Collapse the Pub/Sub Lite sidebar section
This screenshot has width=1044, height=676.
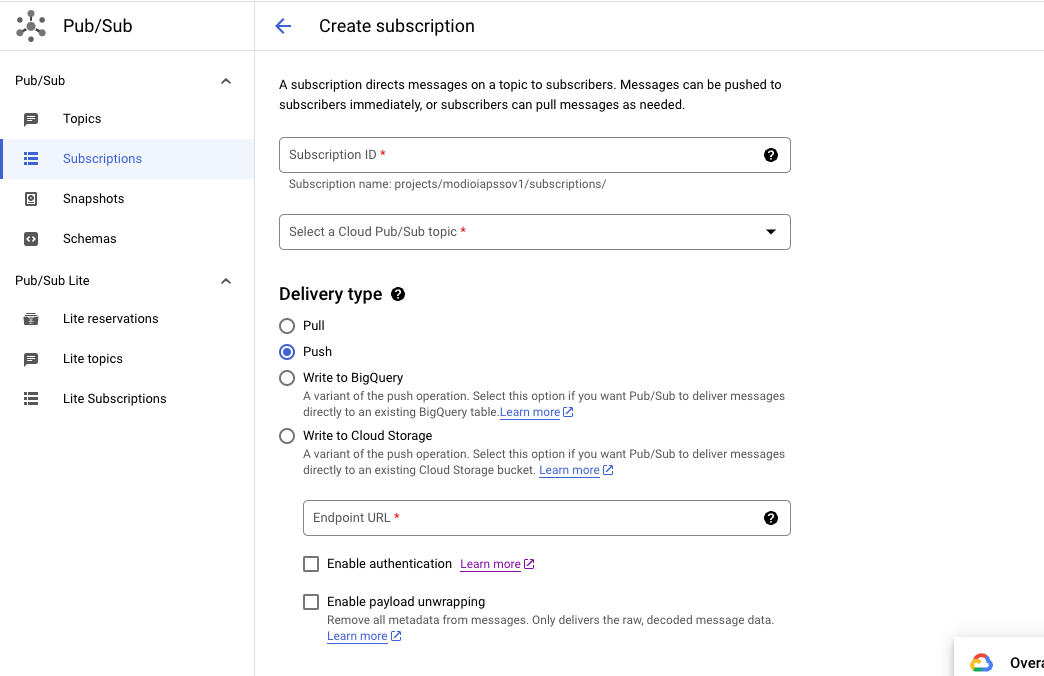click(226, 281)
